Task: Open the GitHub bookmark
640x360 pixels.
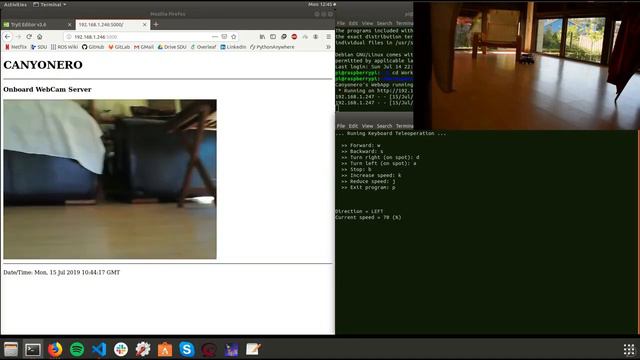Action: 93,47
